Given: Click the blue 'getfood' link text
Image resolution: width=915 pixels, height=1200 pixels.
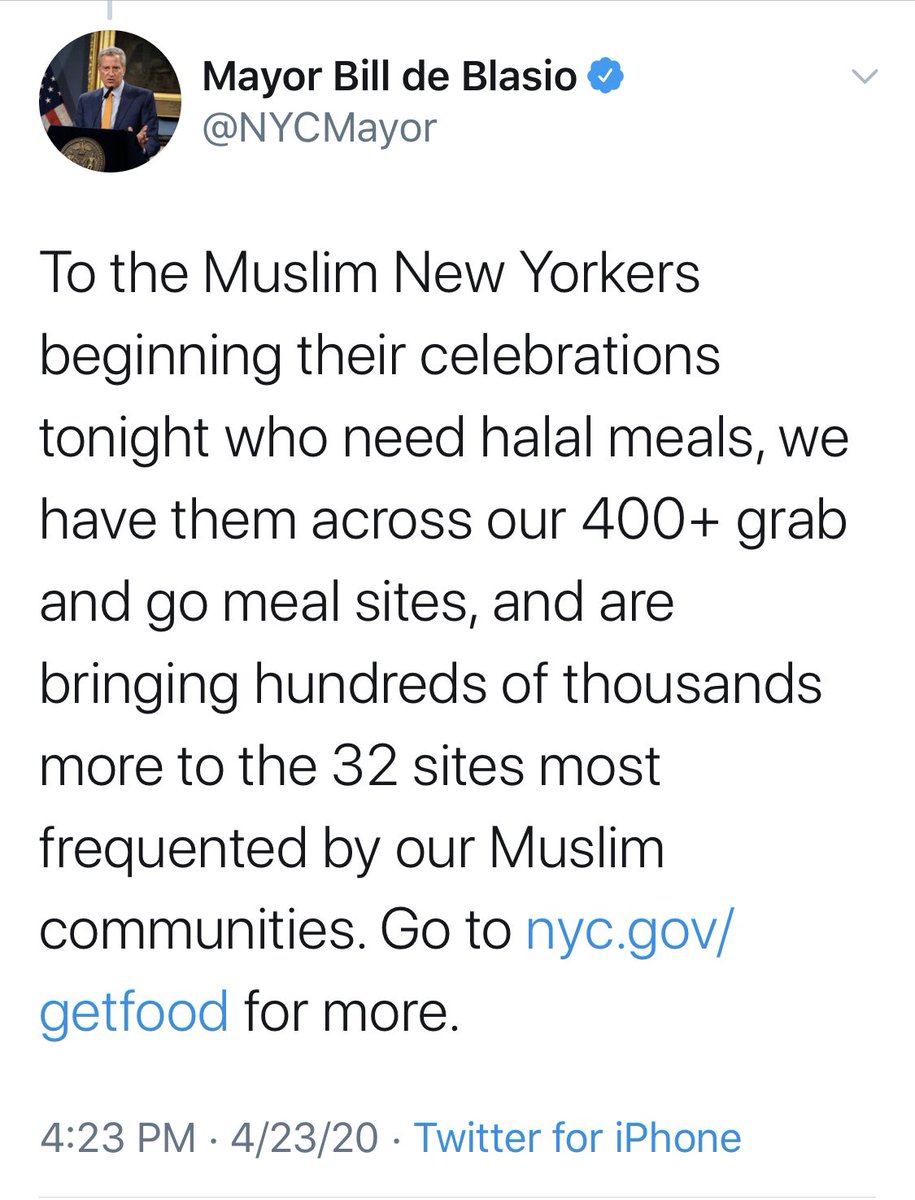Looking at the screenshot, I should point(134,1014).
